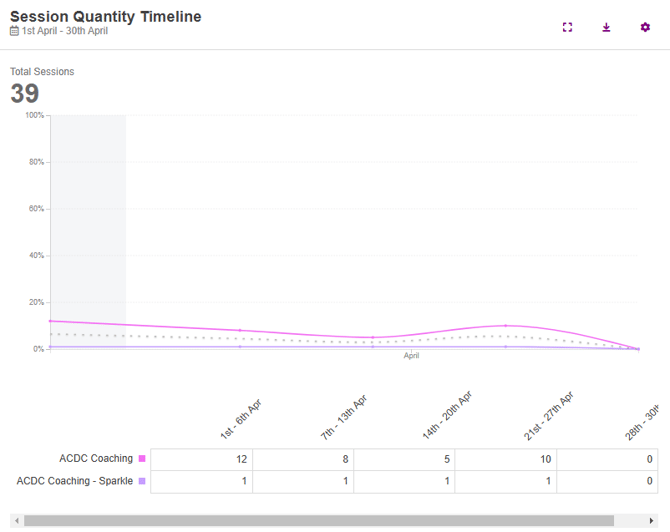Click the pink line's 21st - 27th Apr peak point
This screenshot has width=670, height=532.
pyautogui.click(x=506, y=325)
